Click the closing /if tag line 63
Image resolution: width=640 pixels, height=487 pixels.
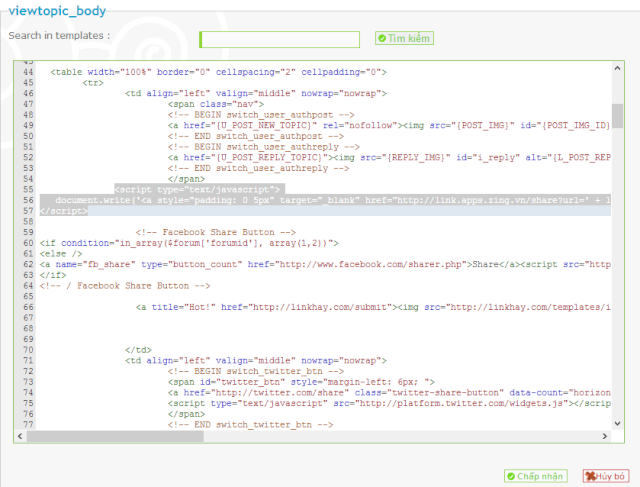coord(53,275)
